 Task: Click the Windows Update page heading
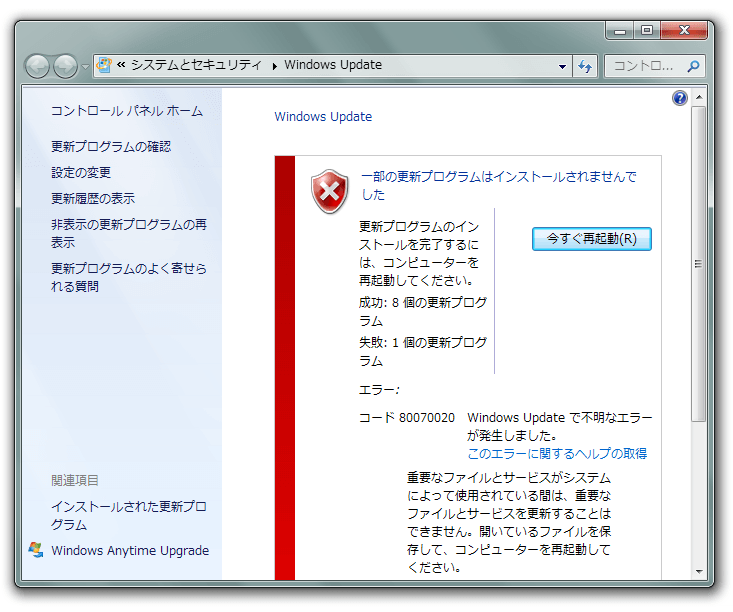pyautogui.click(x=323, y=116)
